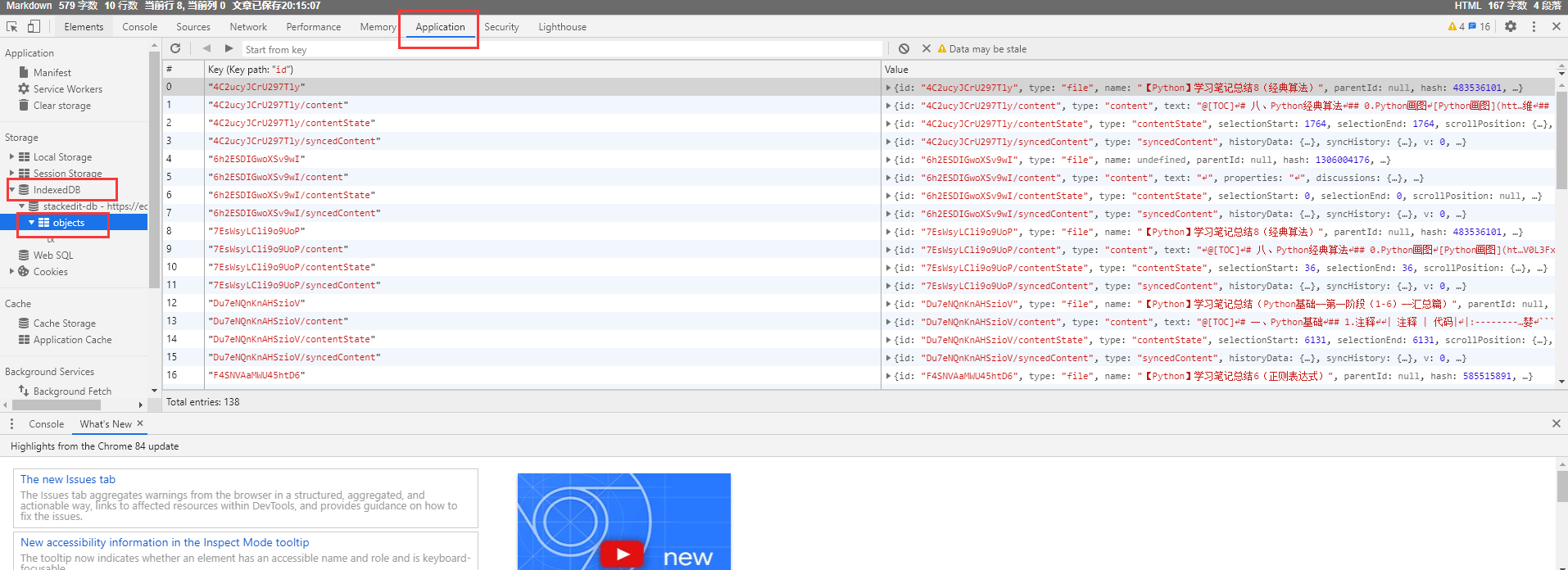This screenshot has height=570, width=1568.
Task: Open the DevTools three-dot customize menu
Action: click(x=1534, y=26)
